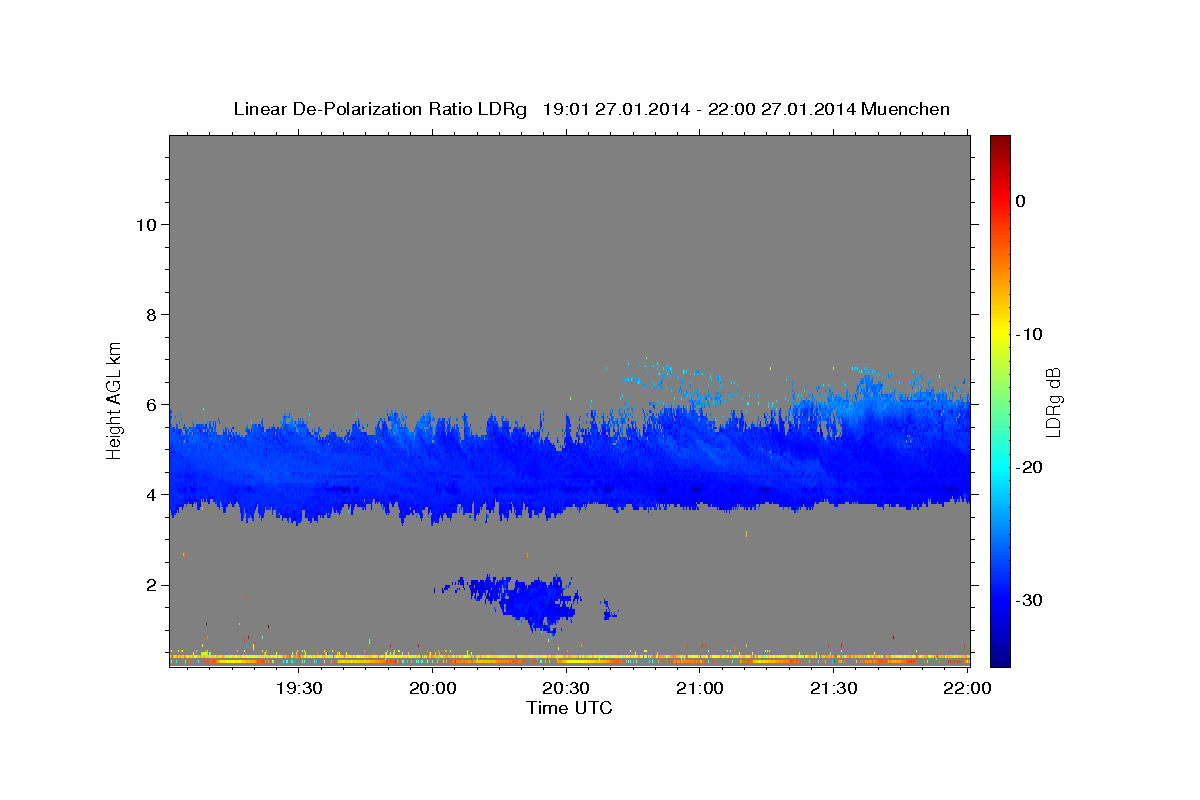1200x800 pixels.
Task: Click the dark red top of colorbar
Action: pyautogui.click(x=1000, y=145)
